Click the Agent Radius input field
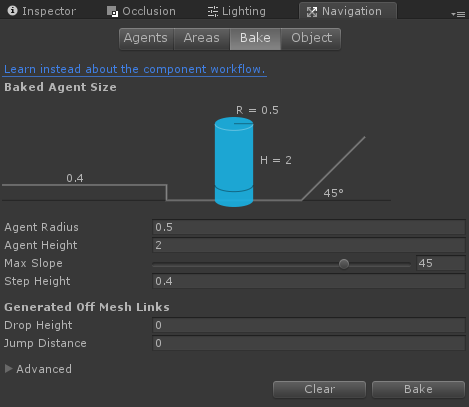 pos(309,227)
